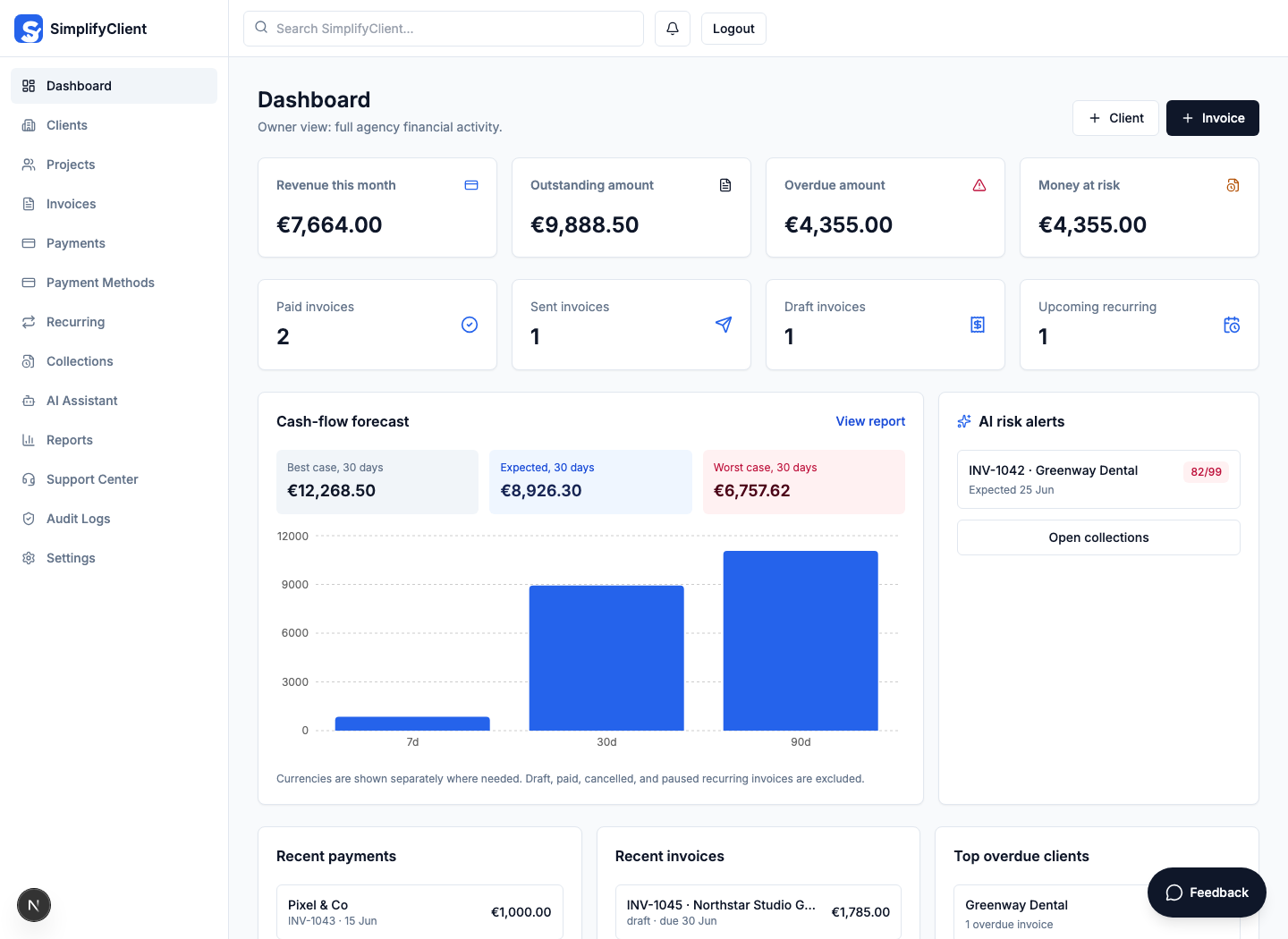Screen dimensions: 1288x939
Task: Select the Best case 30 days tile
Action: pos(377,482)
